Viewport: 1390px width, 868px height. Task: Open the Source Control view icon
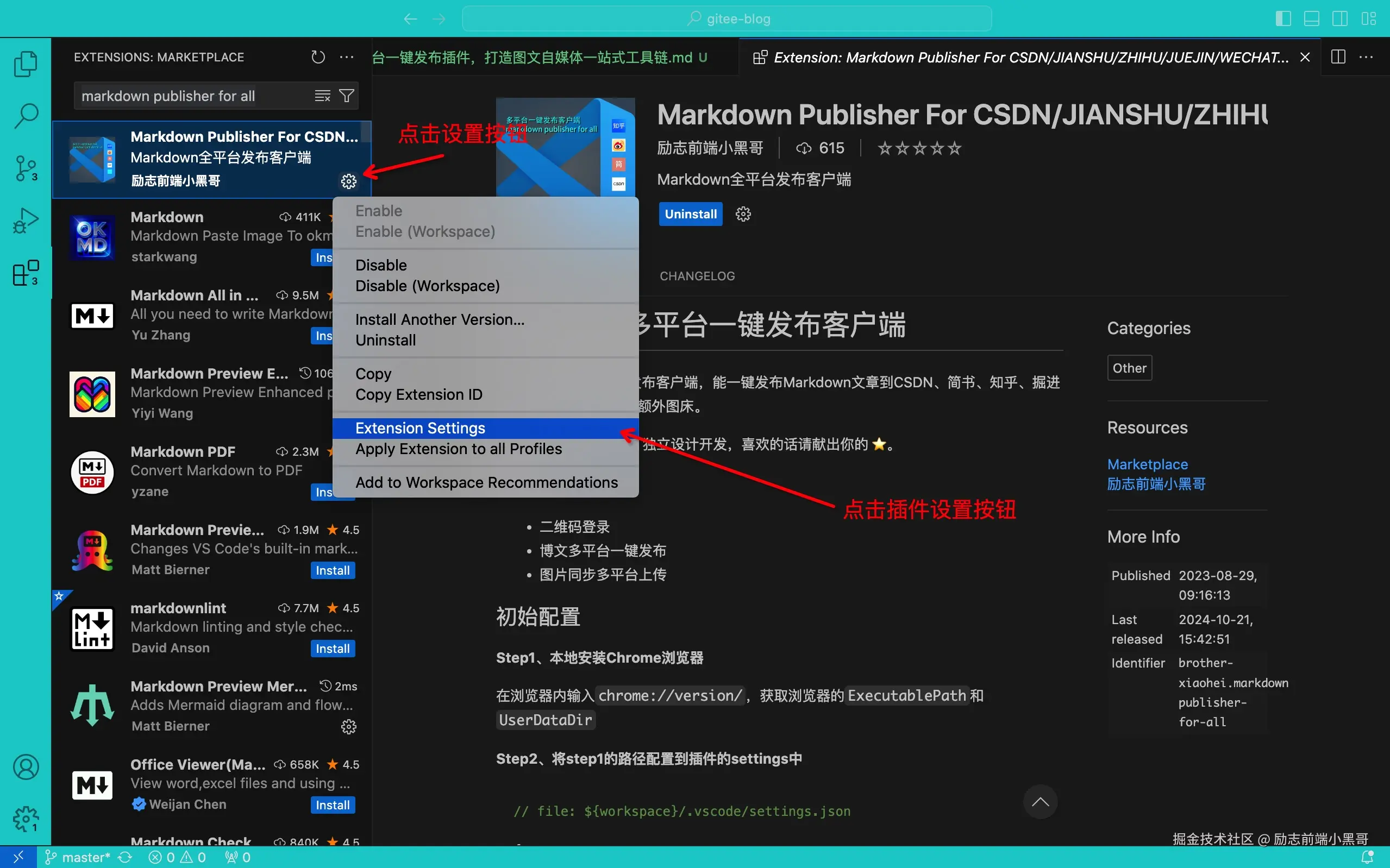tap(26, 168)
